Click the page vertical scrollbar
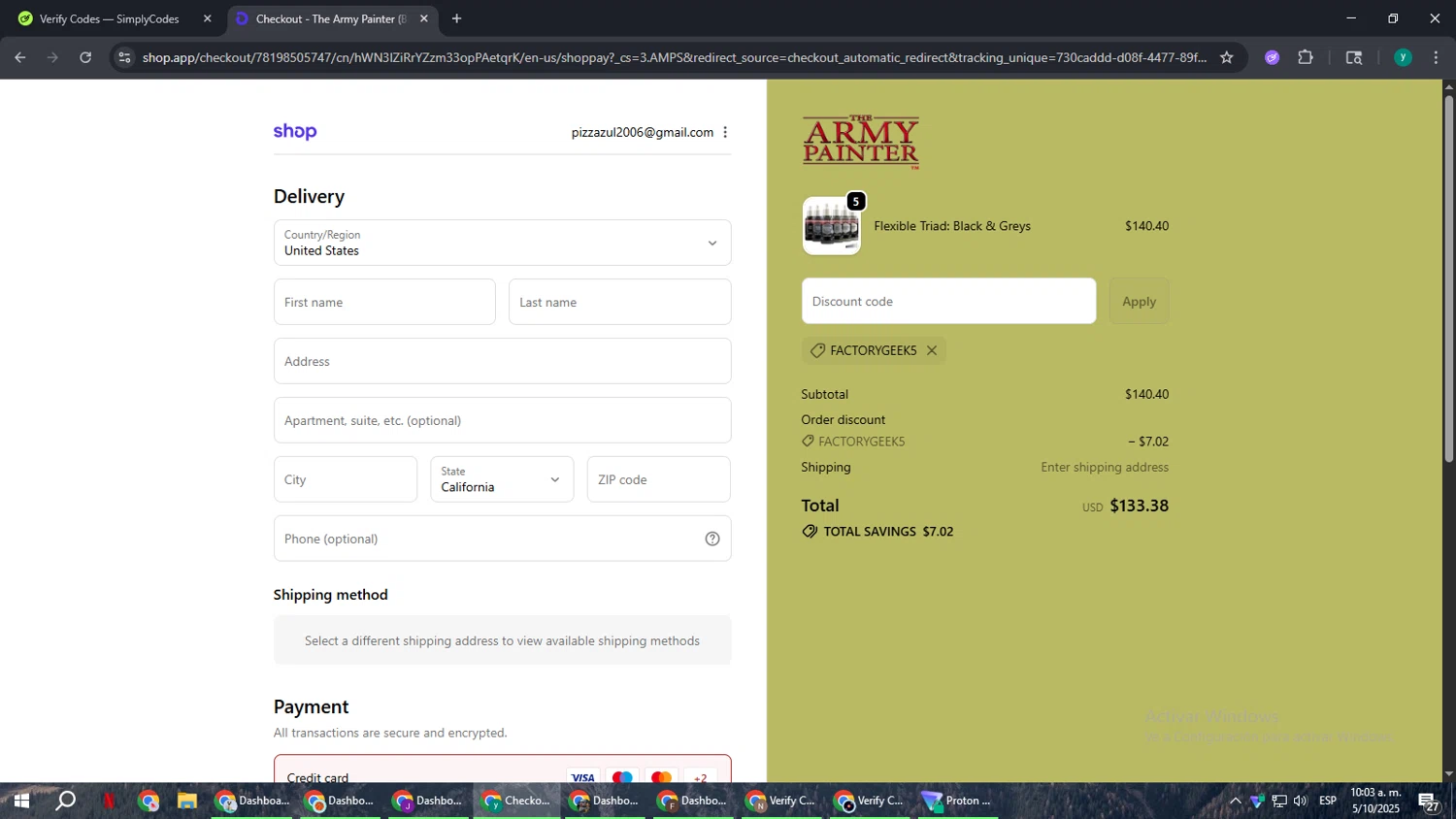This screenshot has width=1456, height=819. (1448, 278)
